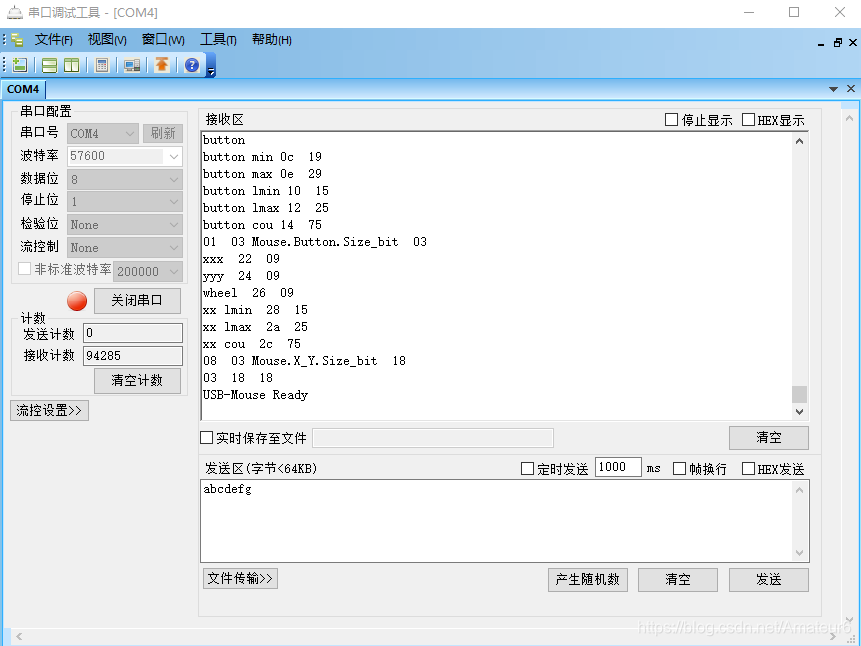The height and width of the screenshot is (646, 861).
Task: Click scroll up arrow in receive area
Action: coord(800,141)
